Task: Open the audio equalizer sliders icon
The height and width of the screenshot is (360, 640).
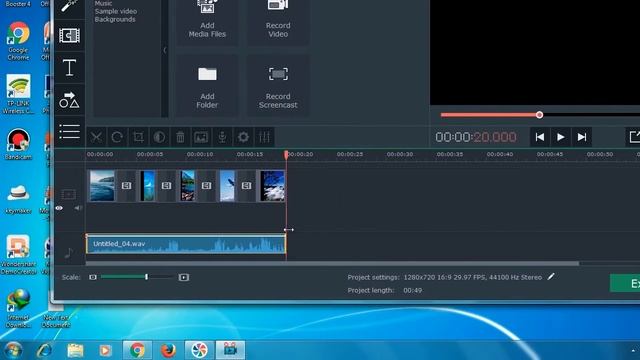Action: pos(264,137)
